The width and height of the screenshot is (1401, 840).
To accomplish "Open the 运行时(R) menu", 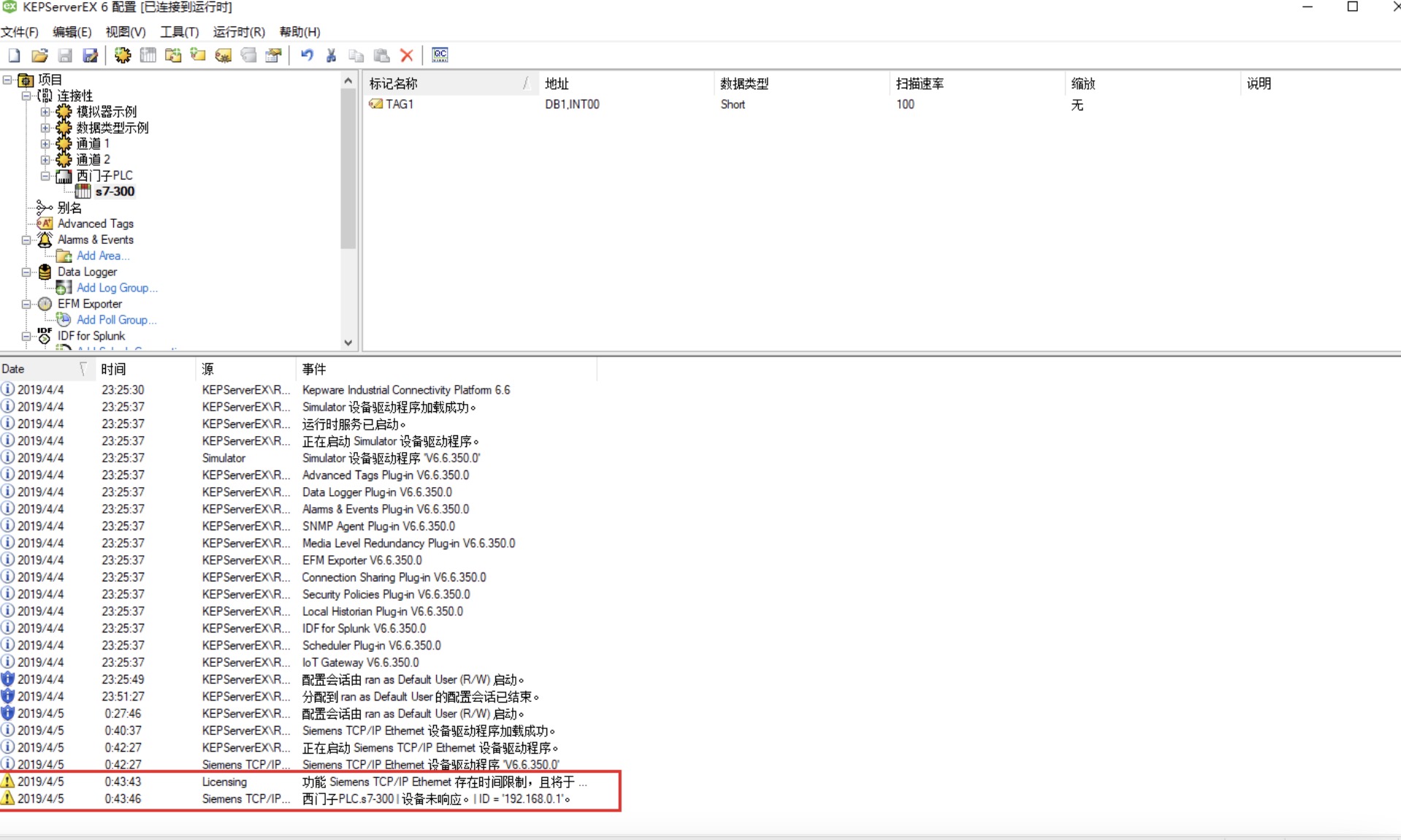I will pos(239,31).
